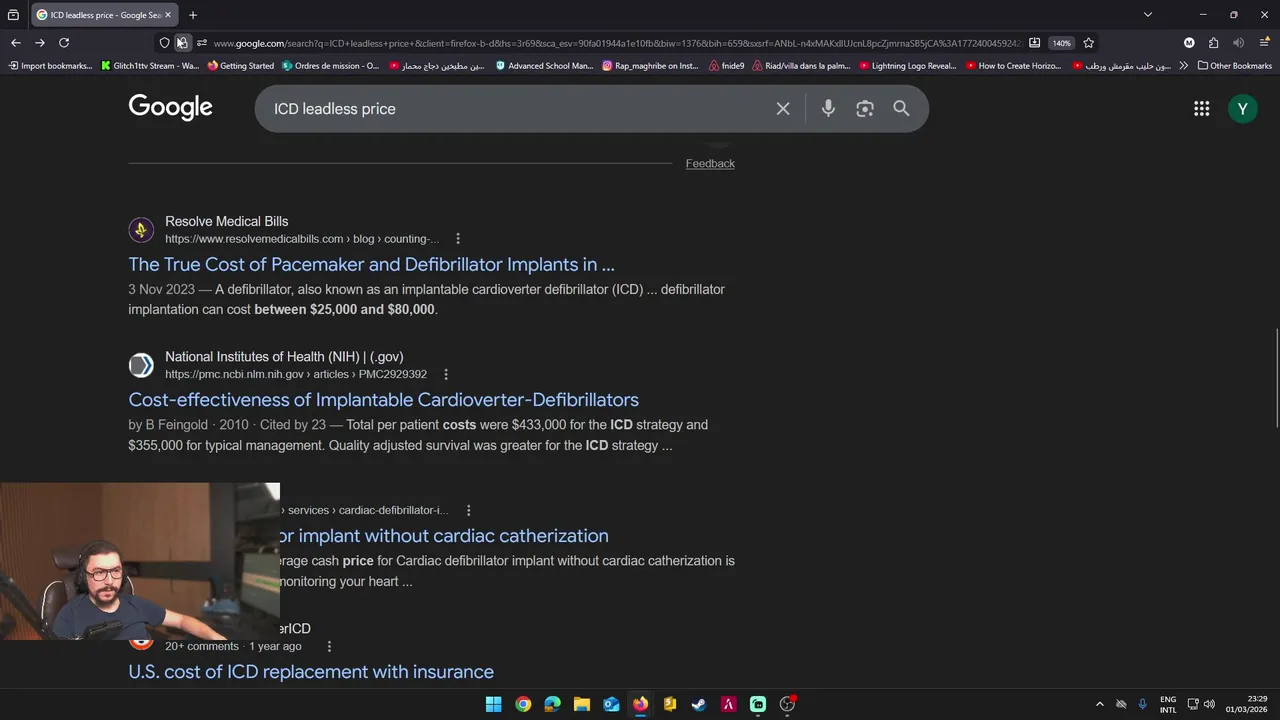Viewport: 1280px width, 720px height.
Task: Open the Extensions puzzle icon
Action: click(x=1213, y=43)
